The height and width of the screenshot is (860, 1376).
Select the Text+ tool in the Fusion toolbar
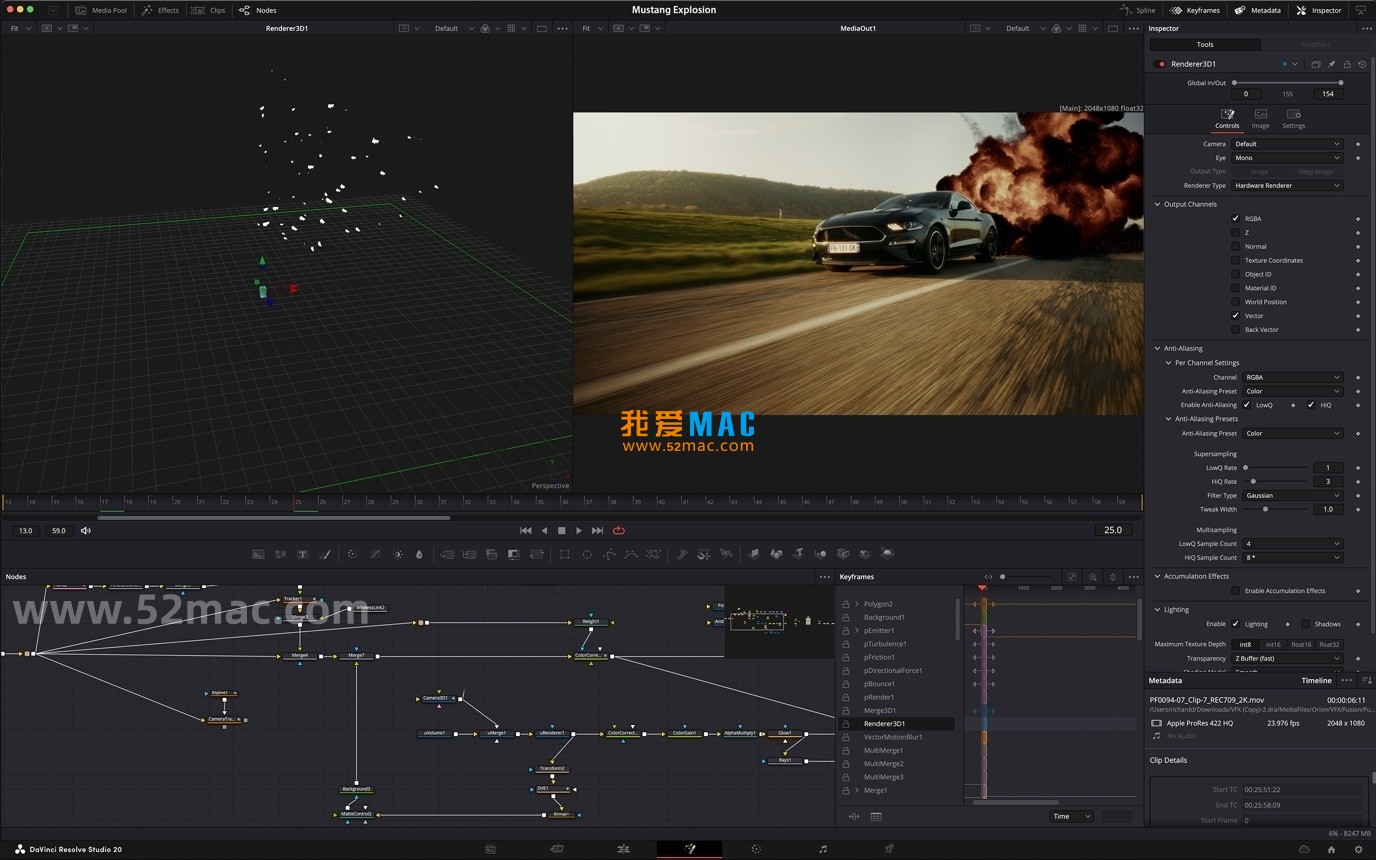point(302,553)
